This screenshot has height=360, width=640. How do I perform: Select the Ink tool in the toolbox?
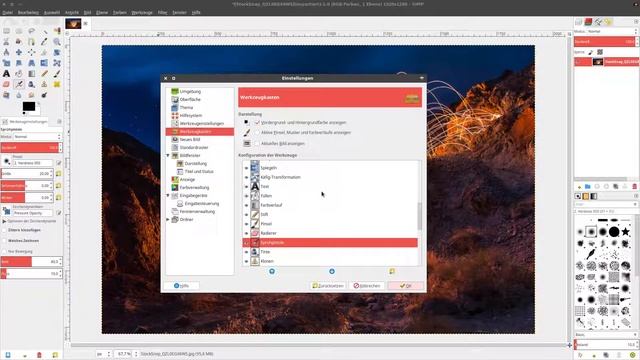(x=31, y=84)
